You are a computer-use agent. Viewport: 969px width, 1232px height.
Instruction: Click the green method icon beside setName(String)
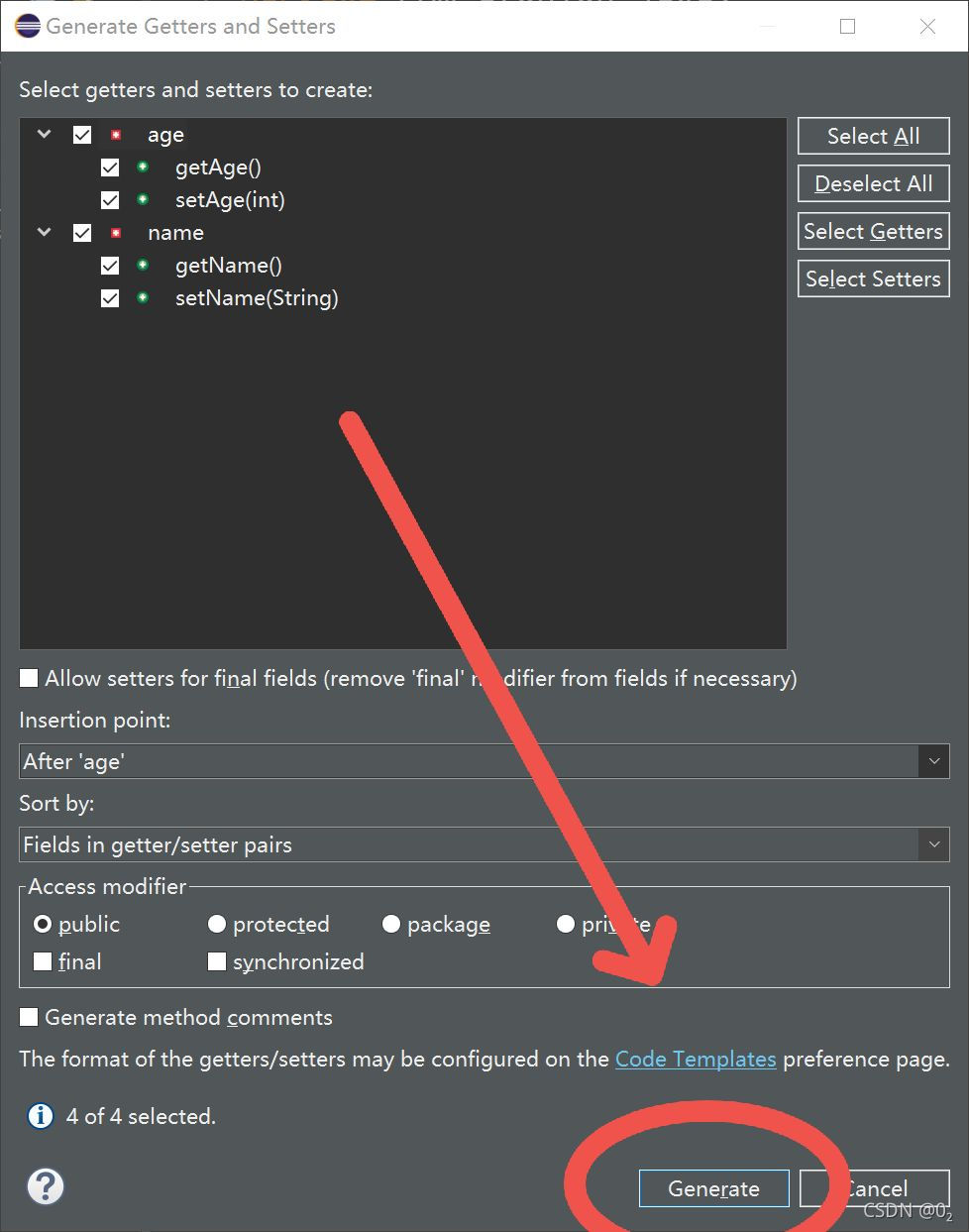143,297
